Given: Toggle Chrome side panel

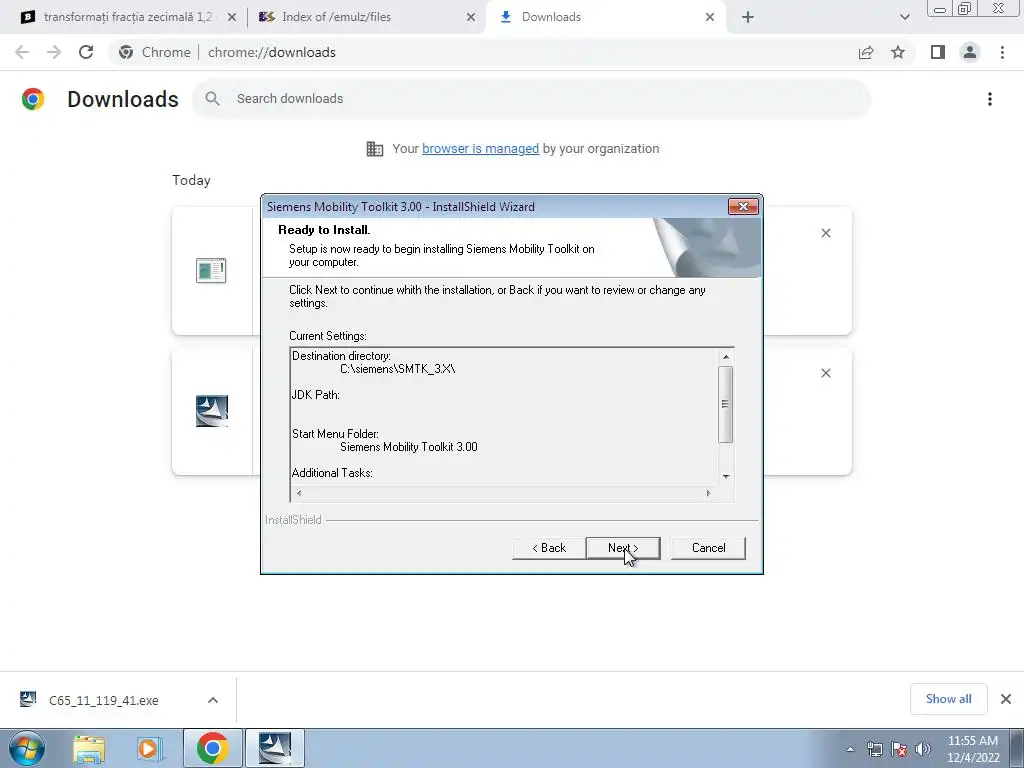Looking at the screenshot, I should (938, 52).
